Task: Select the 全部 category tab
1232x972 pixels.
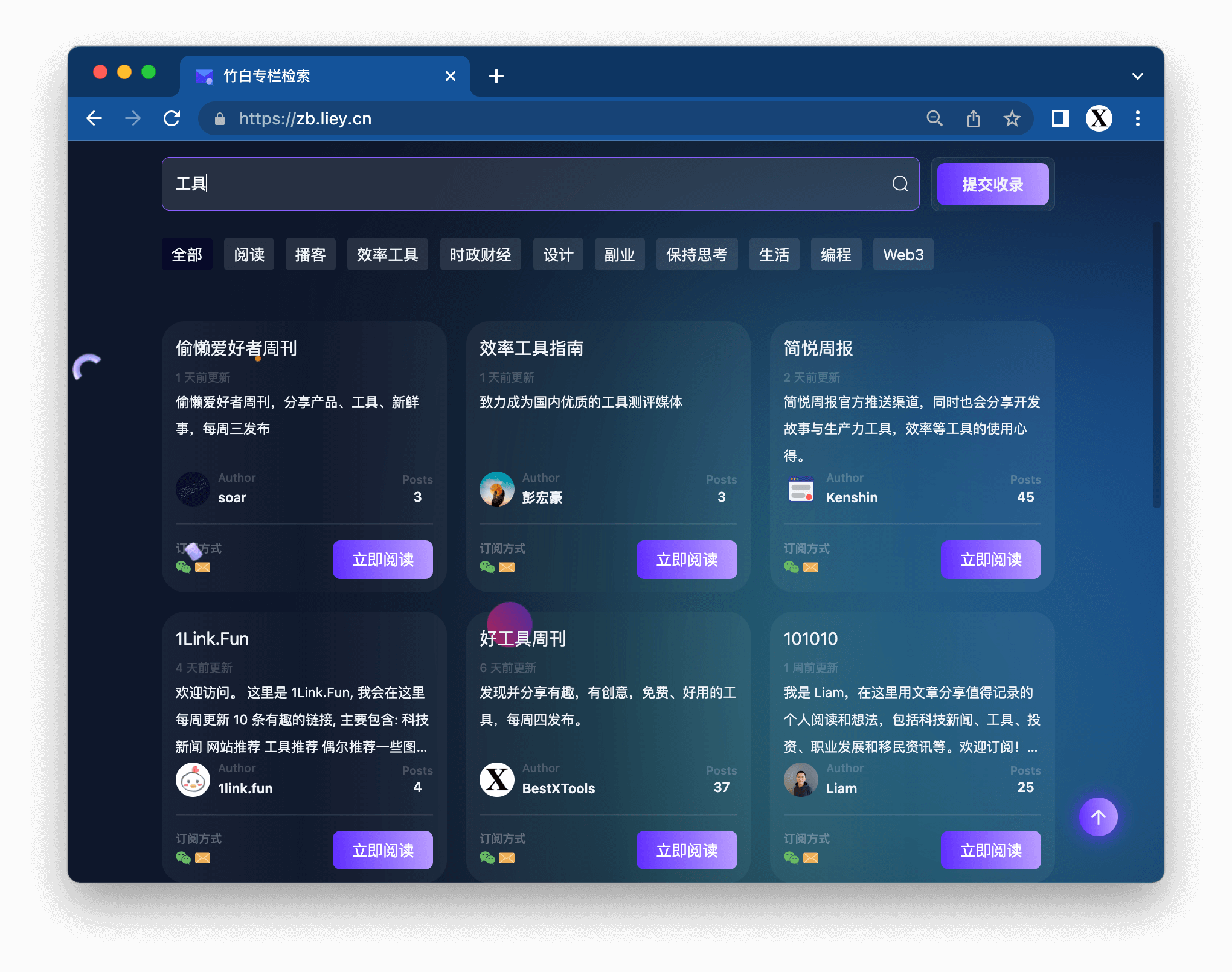Action: pos(187,255)
